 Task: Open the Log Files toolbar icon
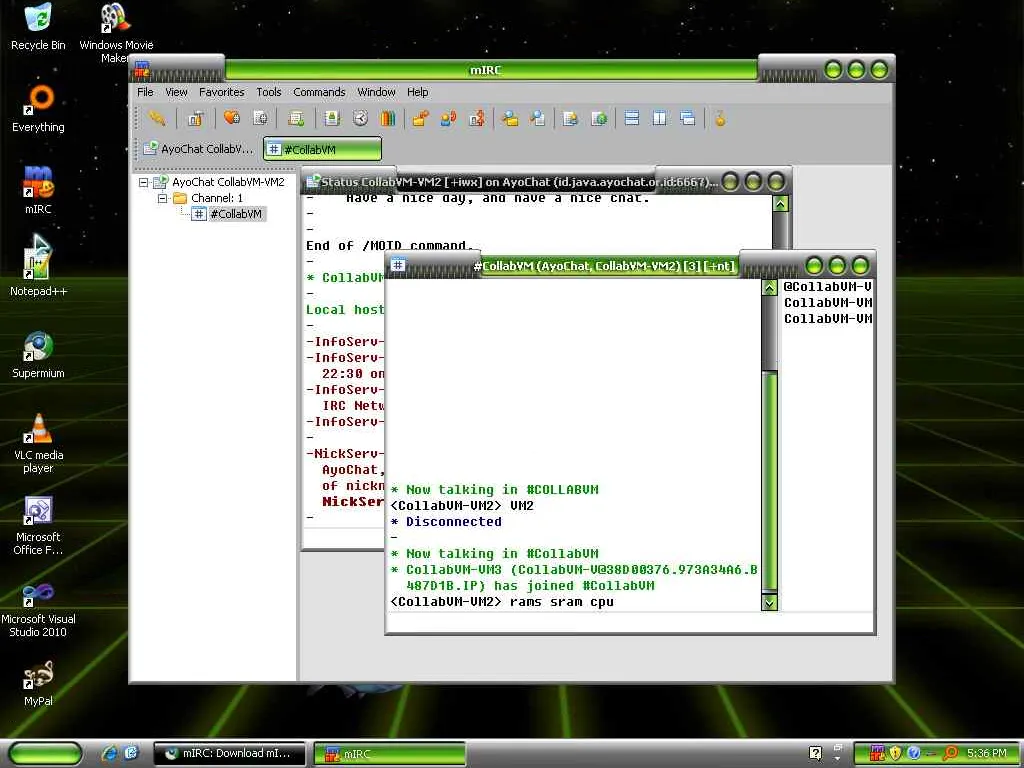tap(537, 118)
